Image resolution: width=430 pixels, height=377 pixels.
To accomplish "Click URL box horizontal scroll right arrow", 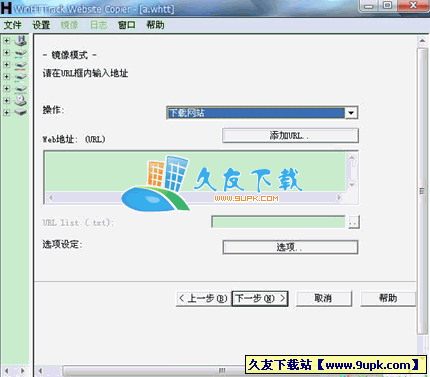I will (339, 197).
